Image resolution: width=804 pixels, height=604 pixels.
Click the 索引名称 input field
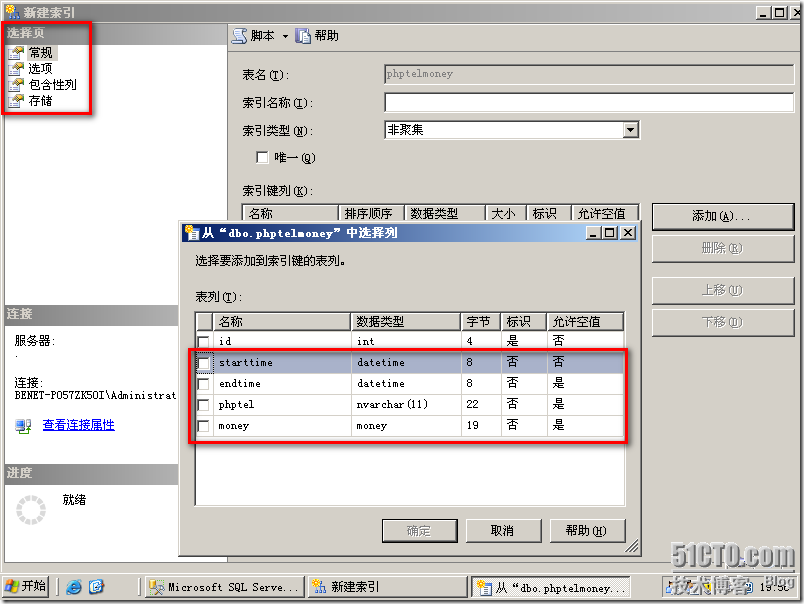click(x=589, y=103)
